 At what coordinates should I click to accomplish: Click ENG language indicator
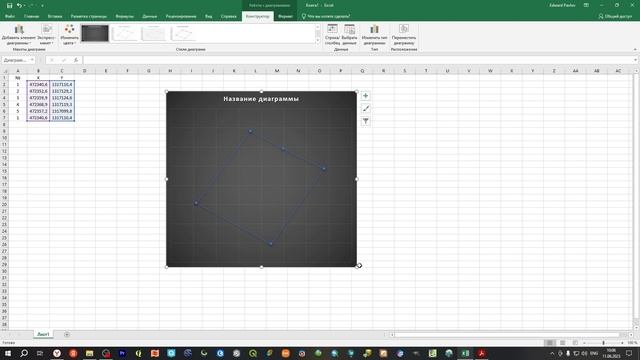click(594, 353)
